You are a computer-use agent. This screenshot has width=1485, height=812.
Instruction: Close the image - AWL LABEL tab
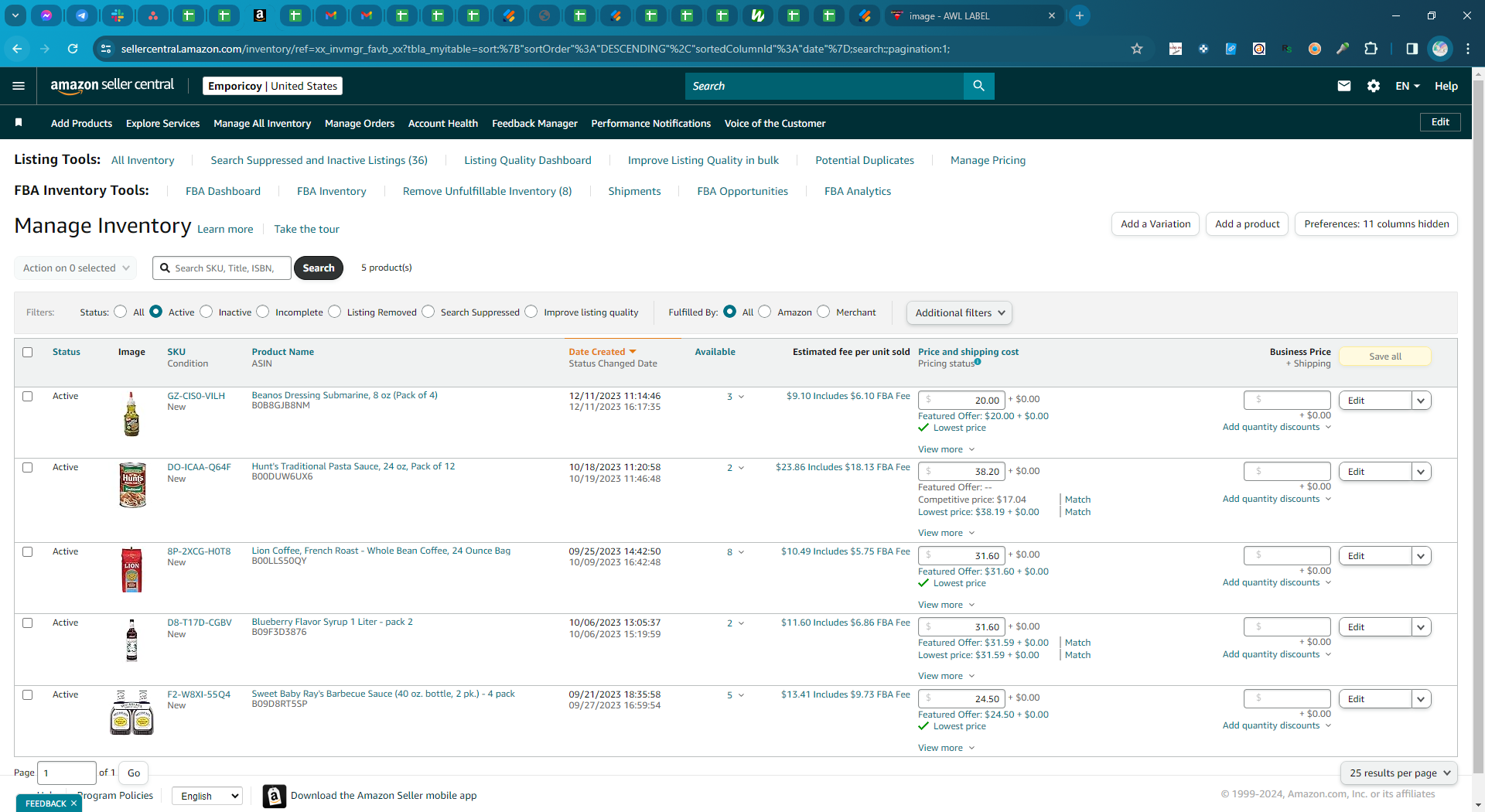[1052, 15]
